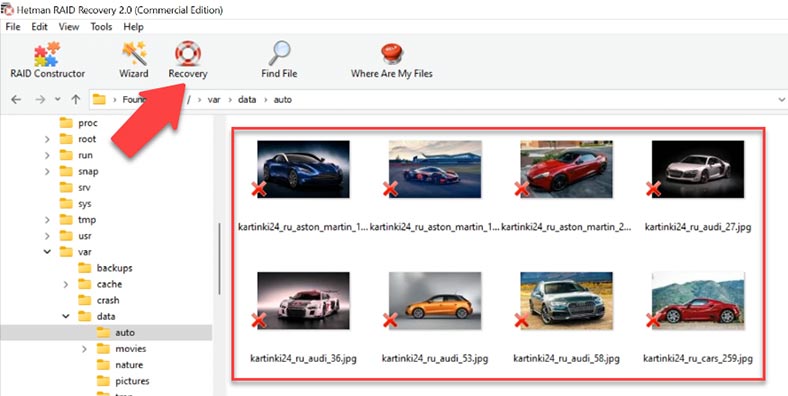Viewport: 788px width, 396px height.
Task: Open the File menu
Action: pos(13,27)
